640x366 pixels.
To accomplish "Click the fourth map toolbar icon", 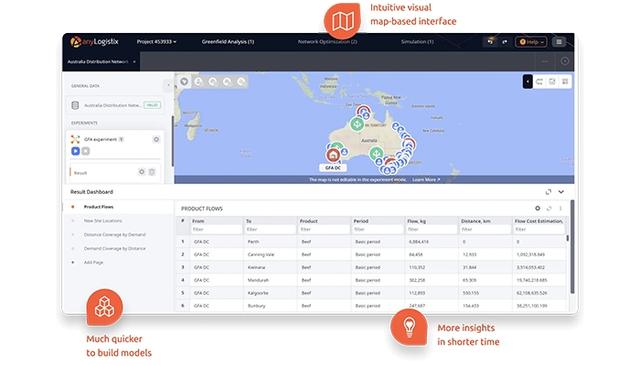I will (x=227, y=82).
